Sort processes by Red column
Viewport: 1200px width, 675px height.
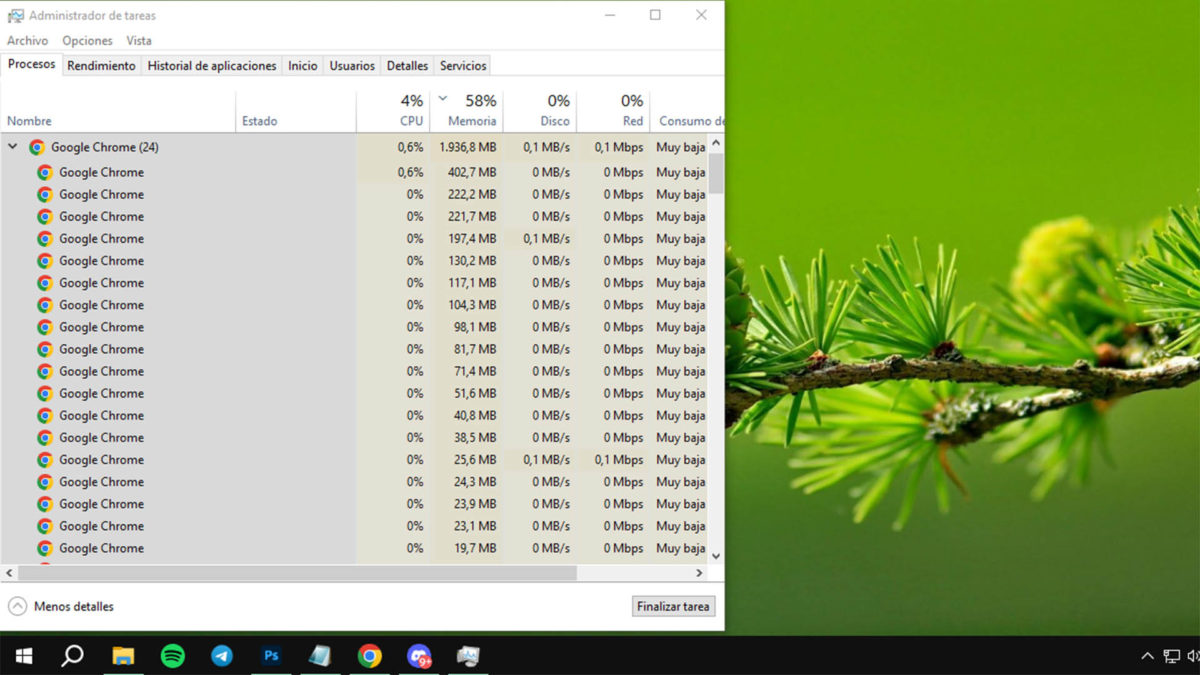pyautogui.click(x=613, y=111)
